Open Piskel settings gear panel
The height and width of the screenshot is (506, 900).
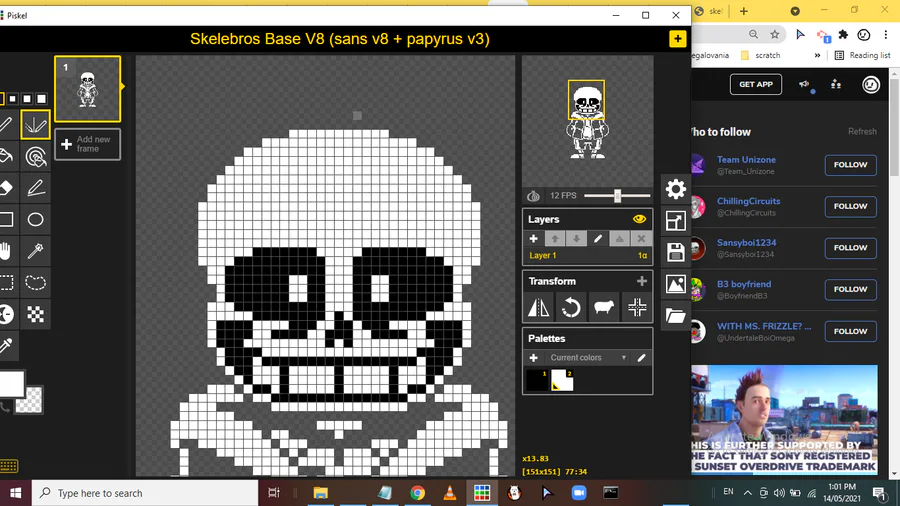[676, 189]
